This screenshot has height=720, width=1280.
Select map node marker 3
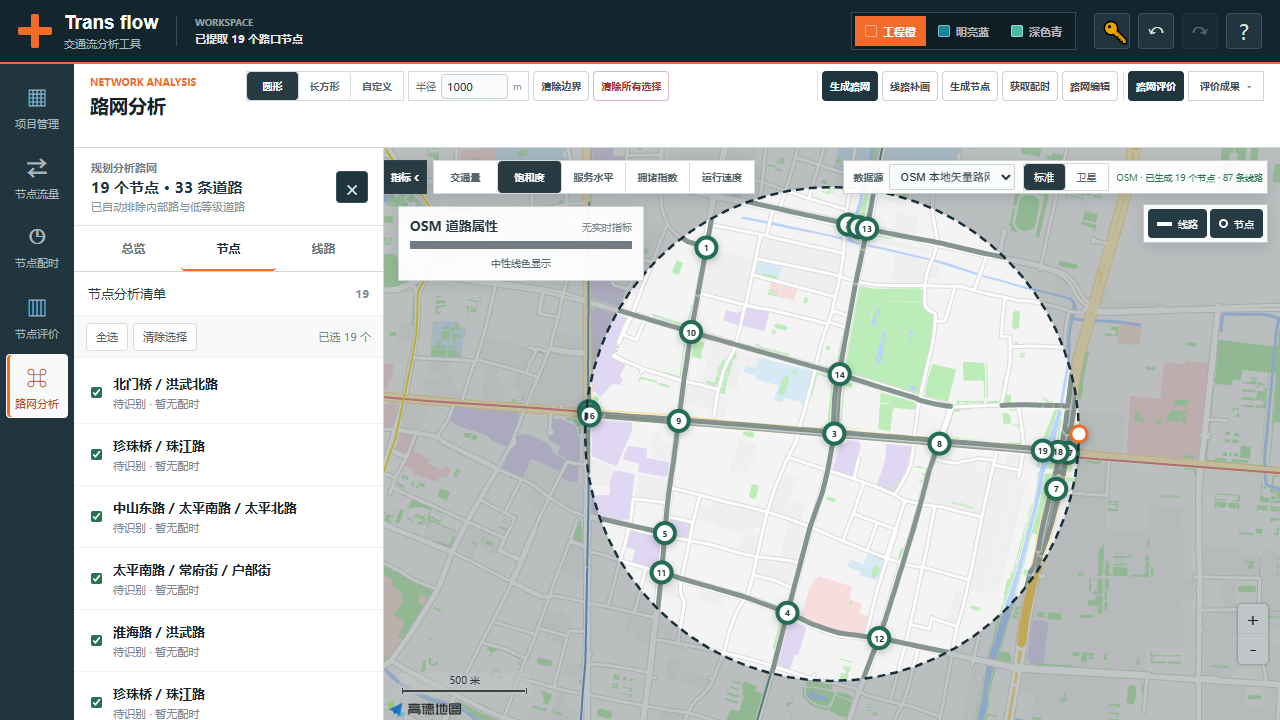(833, 433)
